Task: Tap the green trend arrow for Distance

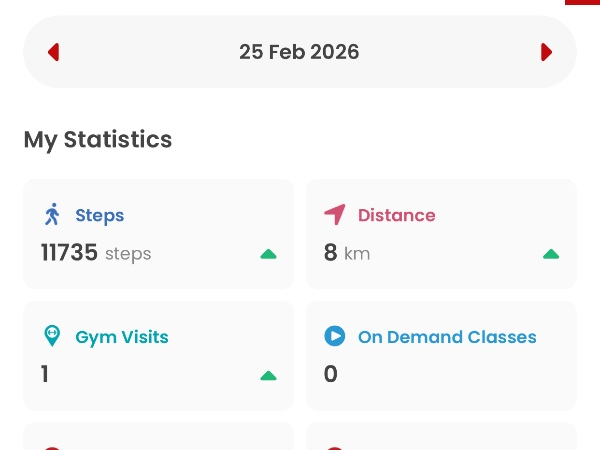Action: [x=551, y=254]
